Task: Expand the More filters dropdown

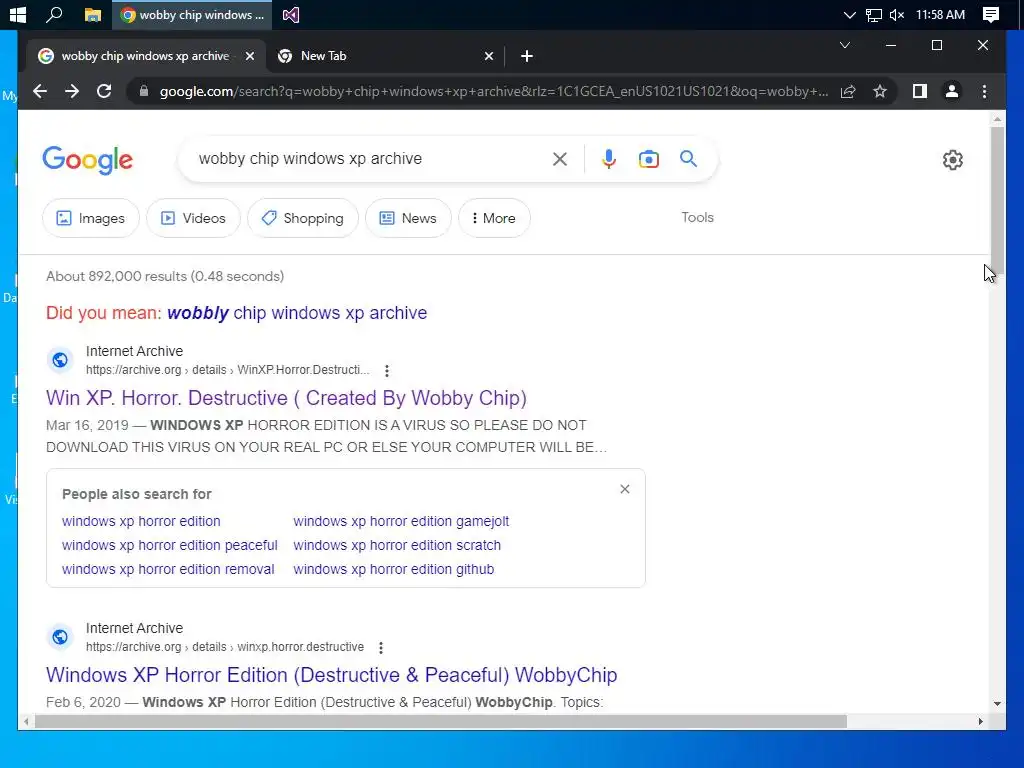Action: [494, 218]
